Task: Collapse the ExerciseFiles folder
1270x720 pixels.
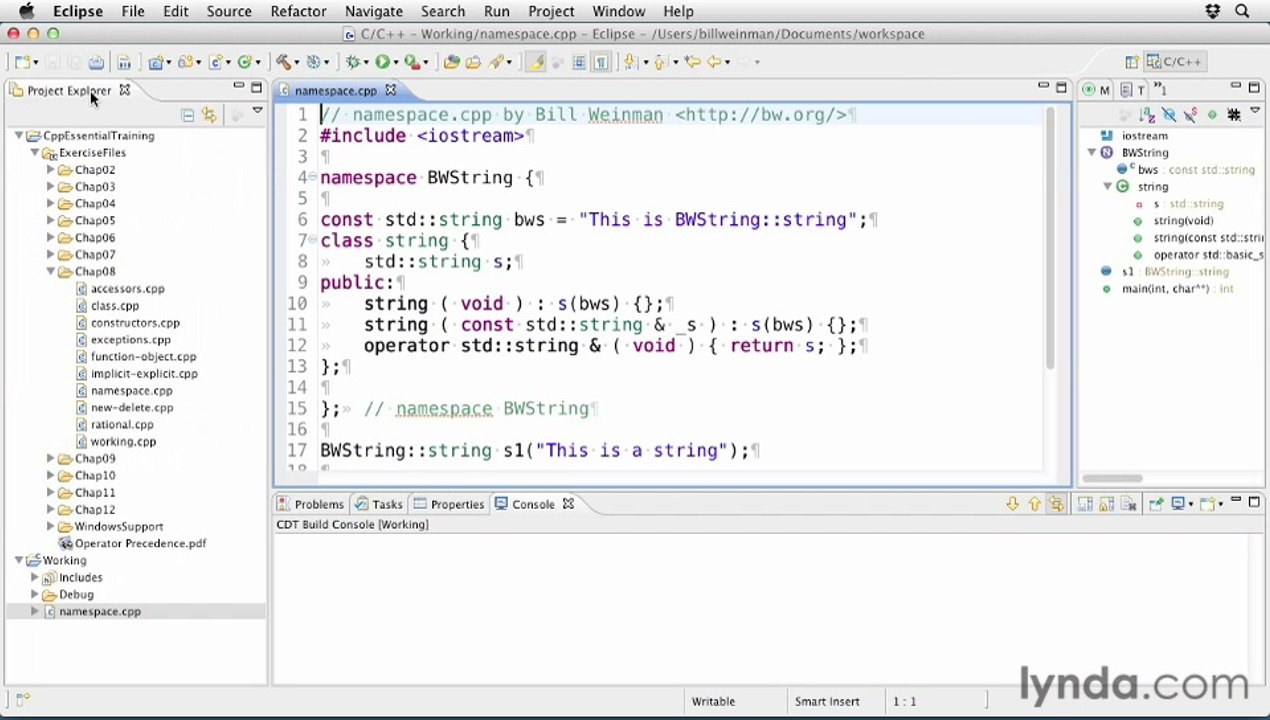Action: (35, 153)
